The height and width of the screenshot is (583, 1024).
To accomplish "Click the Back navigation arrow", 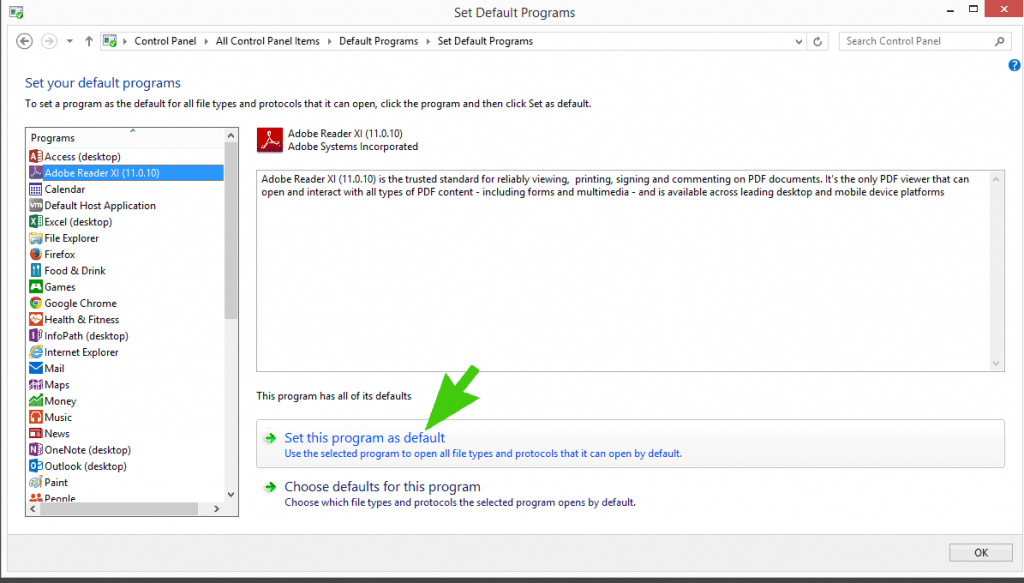I will [24, 41].
